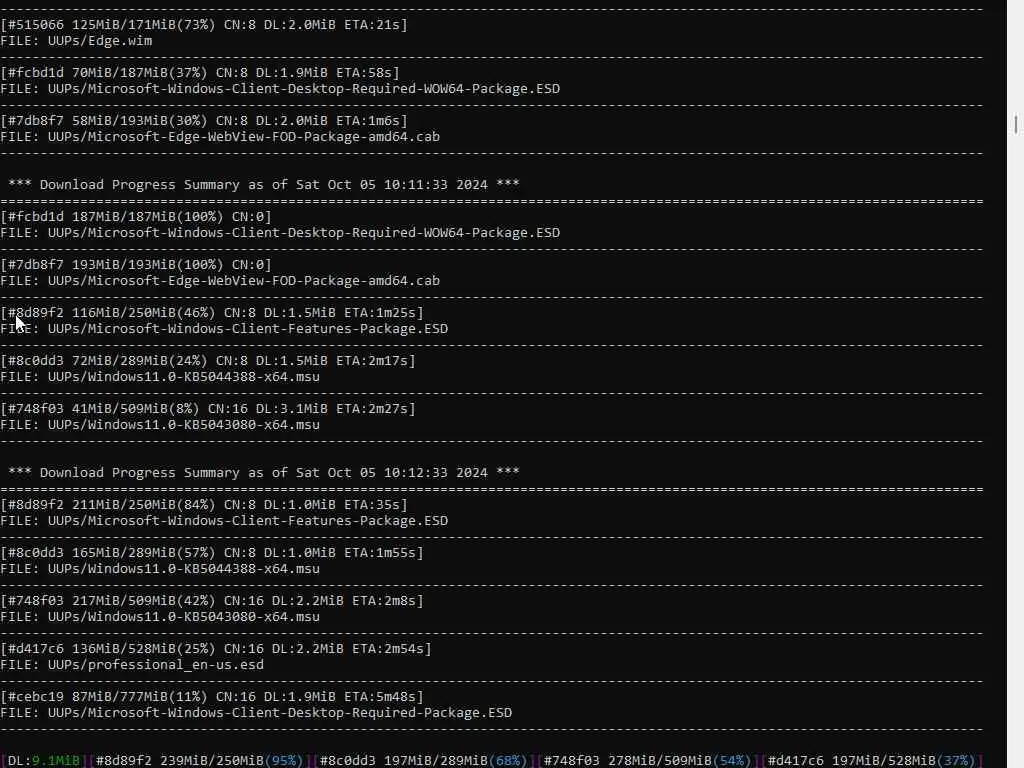Viewport: 1024px width, 768px height.
Task: Click the terminal's vertical scrollbar thumb
Action: pyautogui.click(x=1016, y=124)
